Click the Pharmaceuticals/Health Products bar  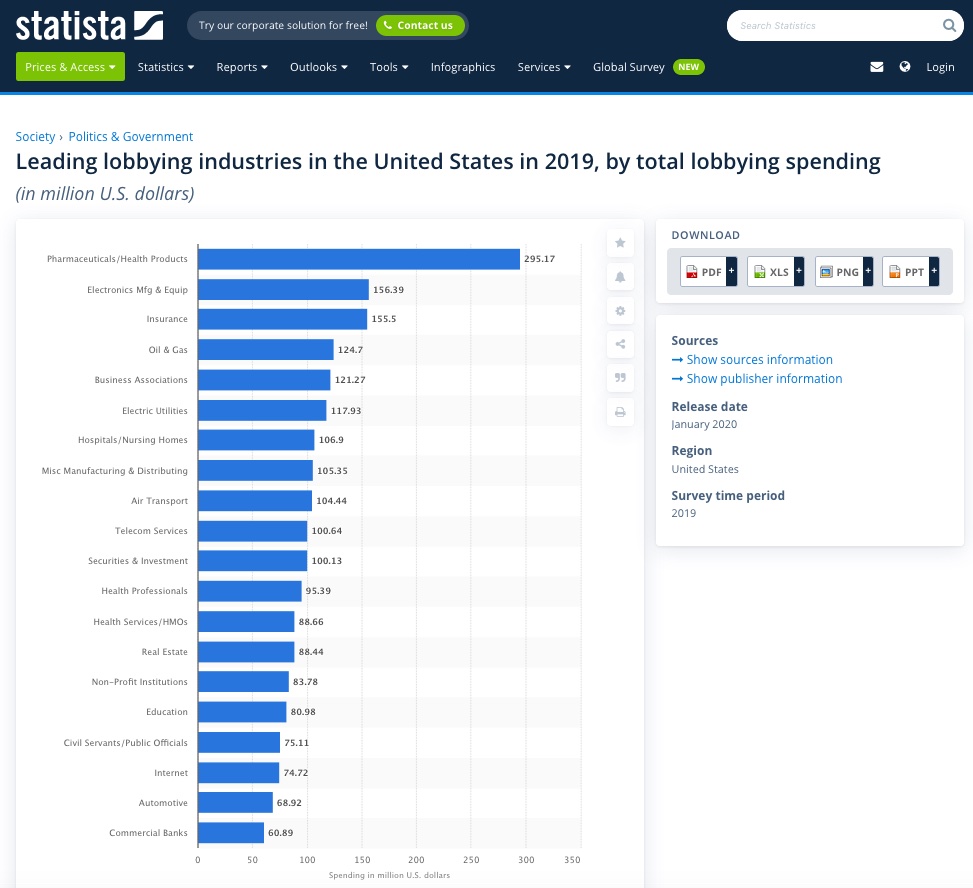[x=359, y=259]
